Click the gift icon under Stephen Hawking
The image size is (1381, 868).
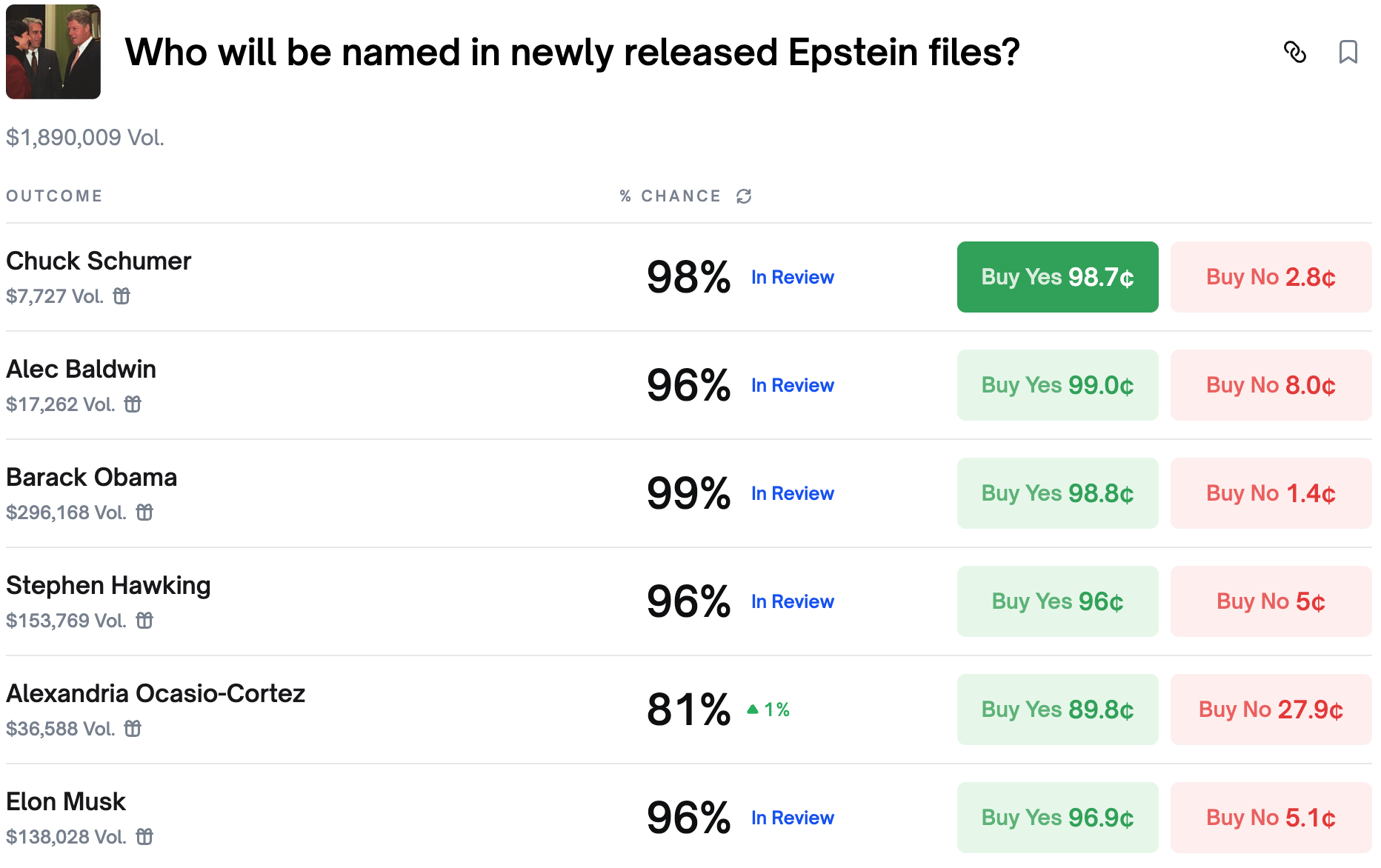coord(144,621)
